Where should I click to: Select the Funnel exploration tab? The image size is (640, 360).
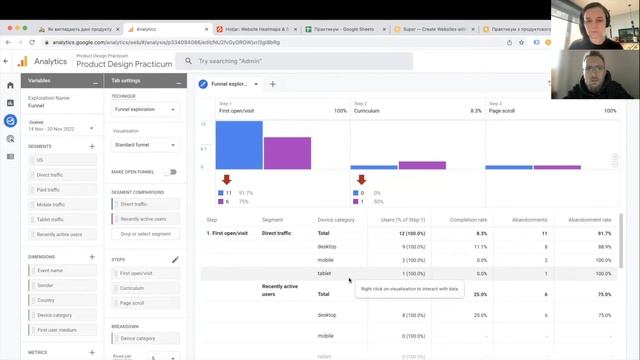pyautogui.click(x=229, y=84)
